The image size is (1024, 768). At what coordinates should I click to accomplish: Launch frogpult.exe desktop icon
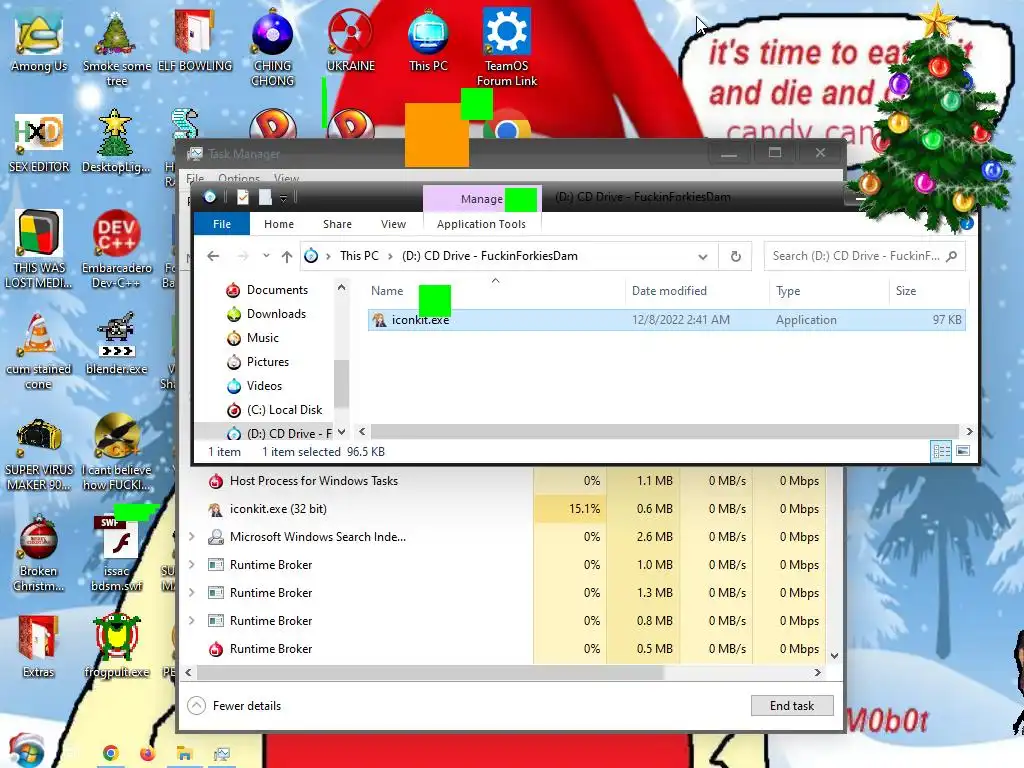[116, 647]
